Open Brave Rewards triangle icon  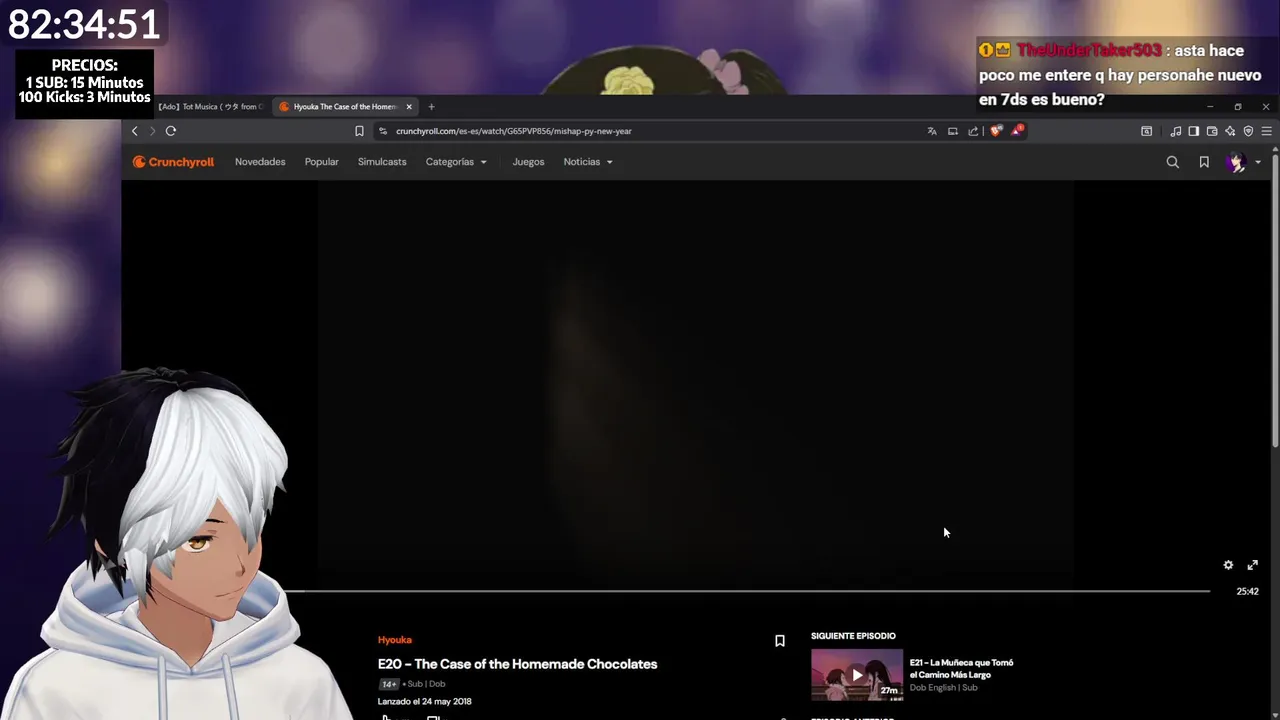[x=1017, y=130]
